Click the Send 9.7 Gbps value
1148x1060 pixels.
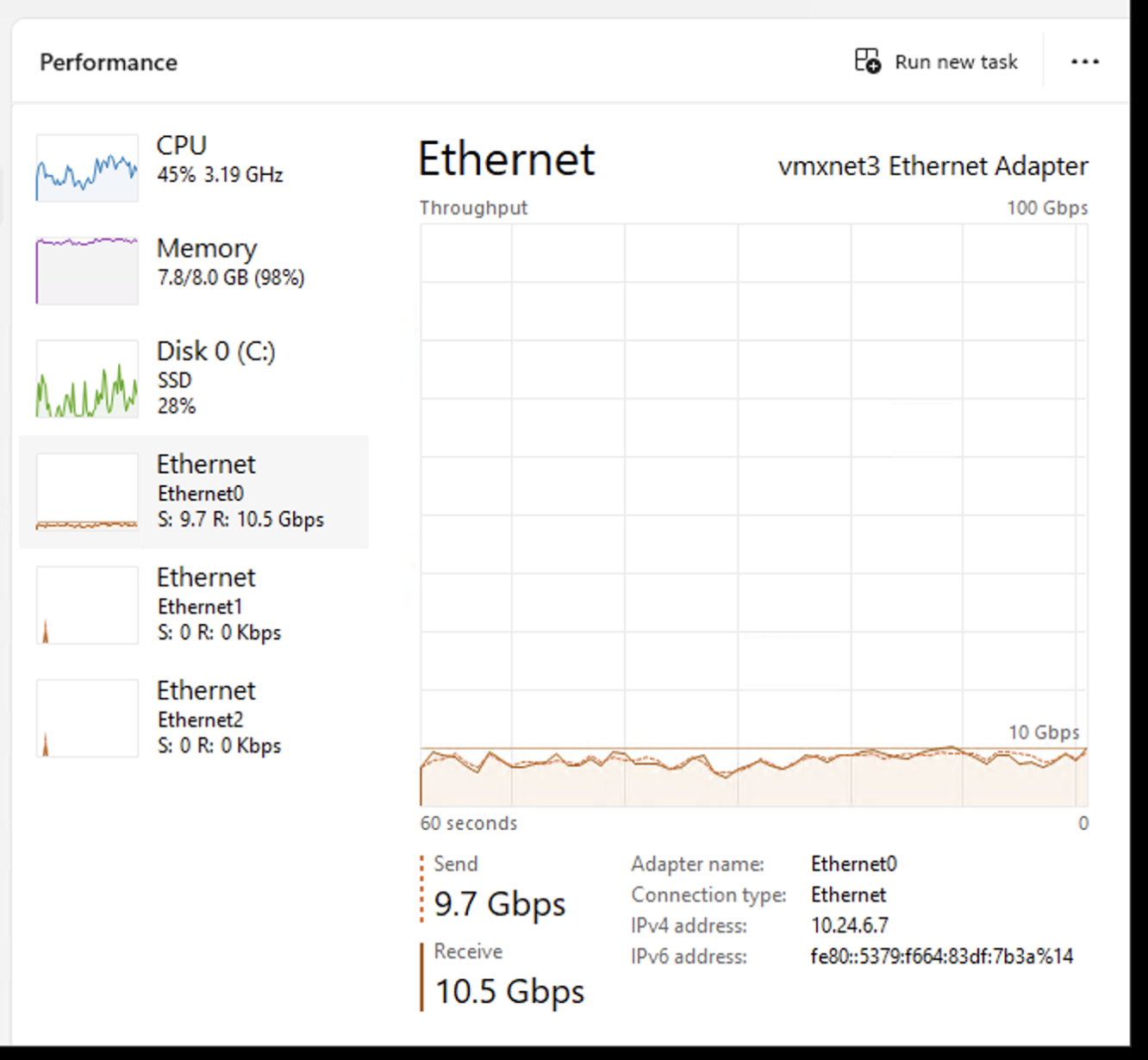[500, 904]
